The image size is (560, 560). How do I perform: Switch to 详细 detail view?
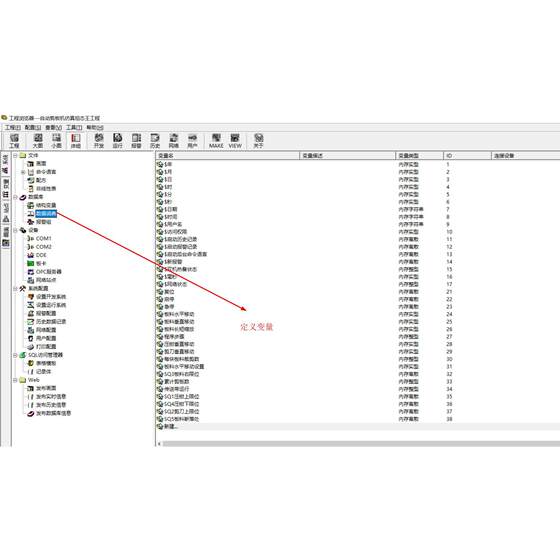pyautogui.click(x=76, y=141)
